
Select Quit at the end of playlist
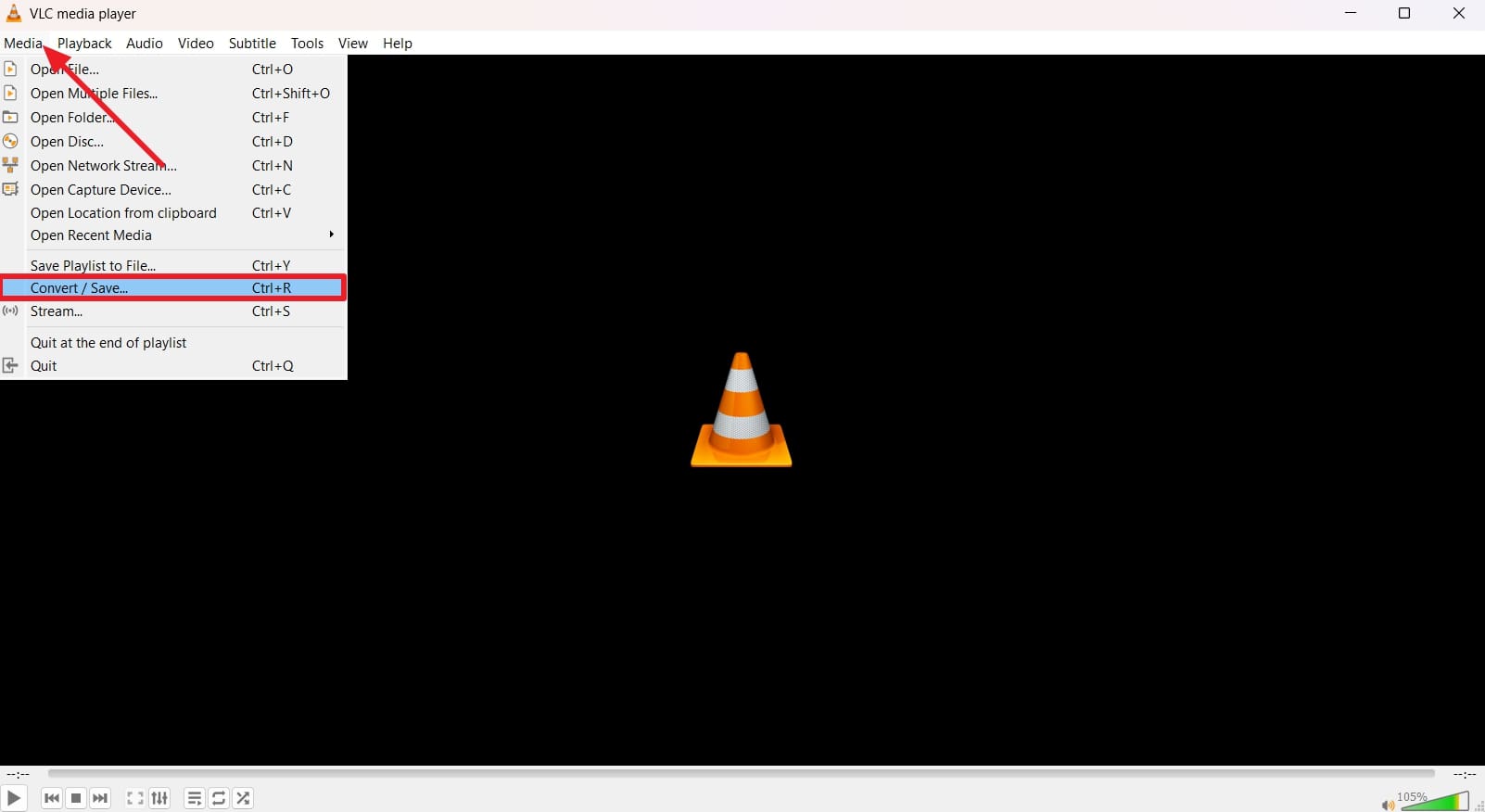pyautogui.click(x=108, y=343)
